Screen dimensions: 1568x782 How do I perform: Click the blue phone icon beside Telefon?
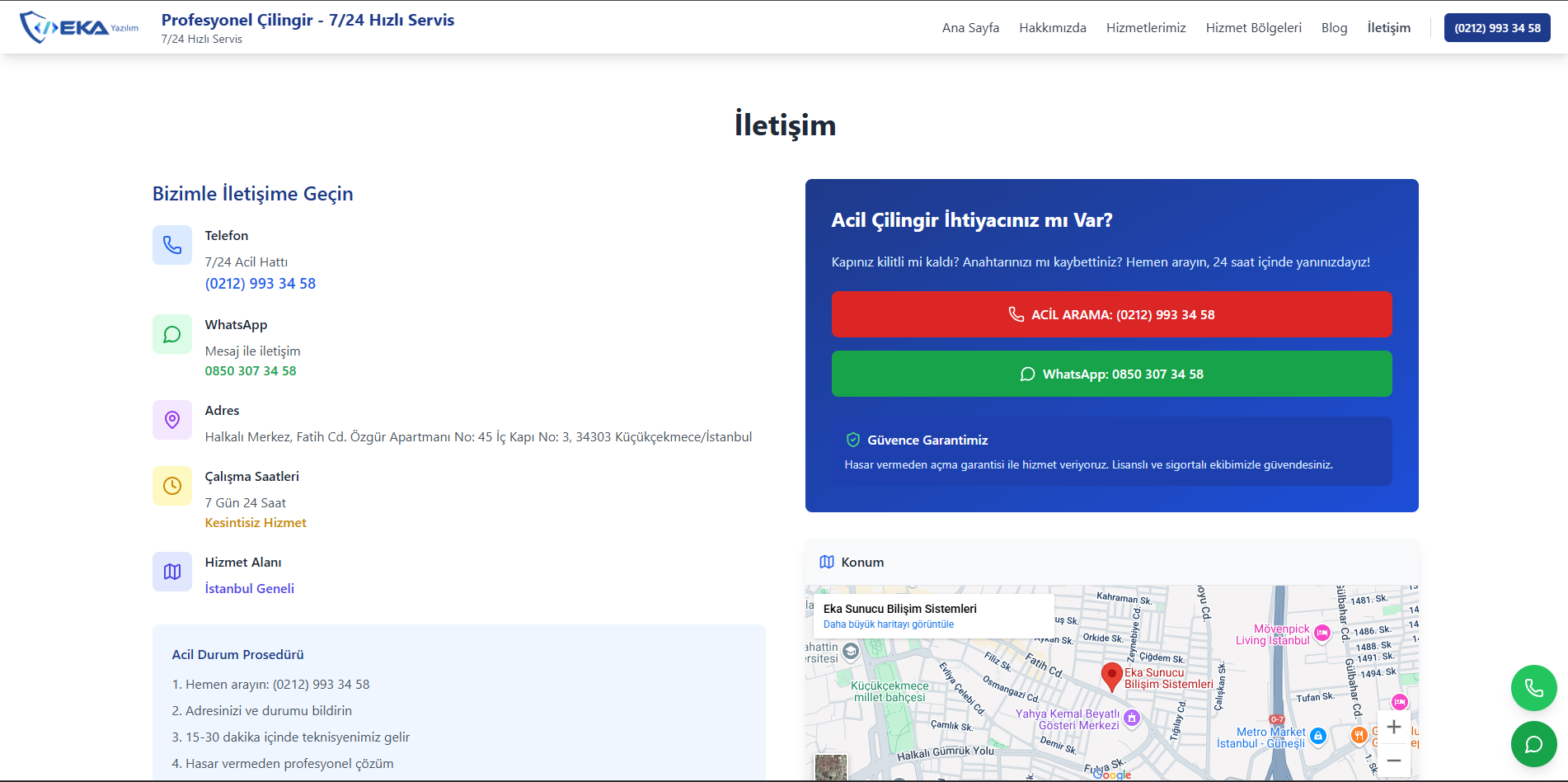click(172, 245)
